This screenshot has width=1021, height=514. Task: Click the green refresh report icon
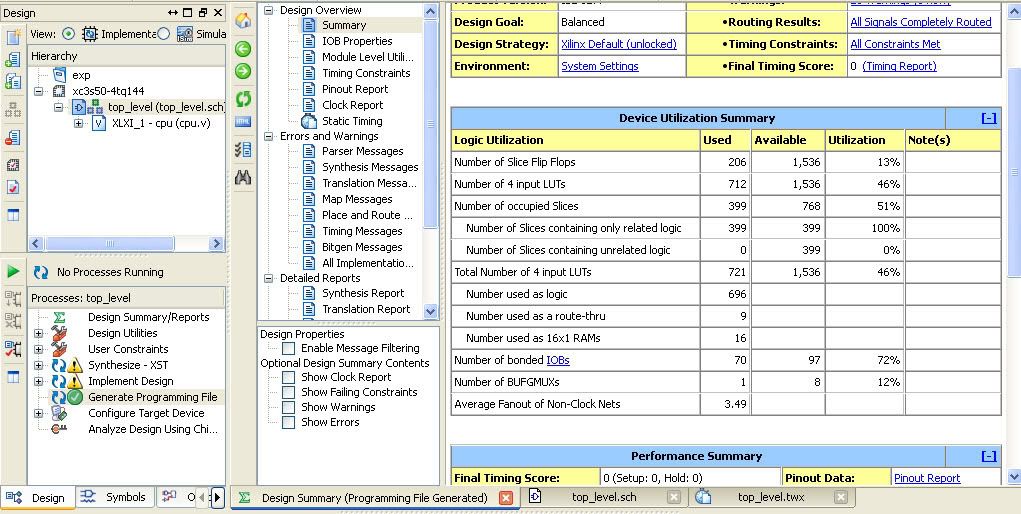coord(242,99)
